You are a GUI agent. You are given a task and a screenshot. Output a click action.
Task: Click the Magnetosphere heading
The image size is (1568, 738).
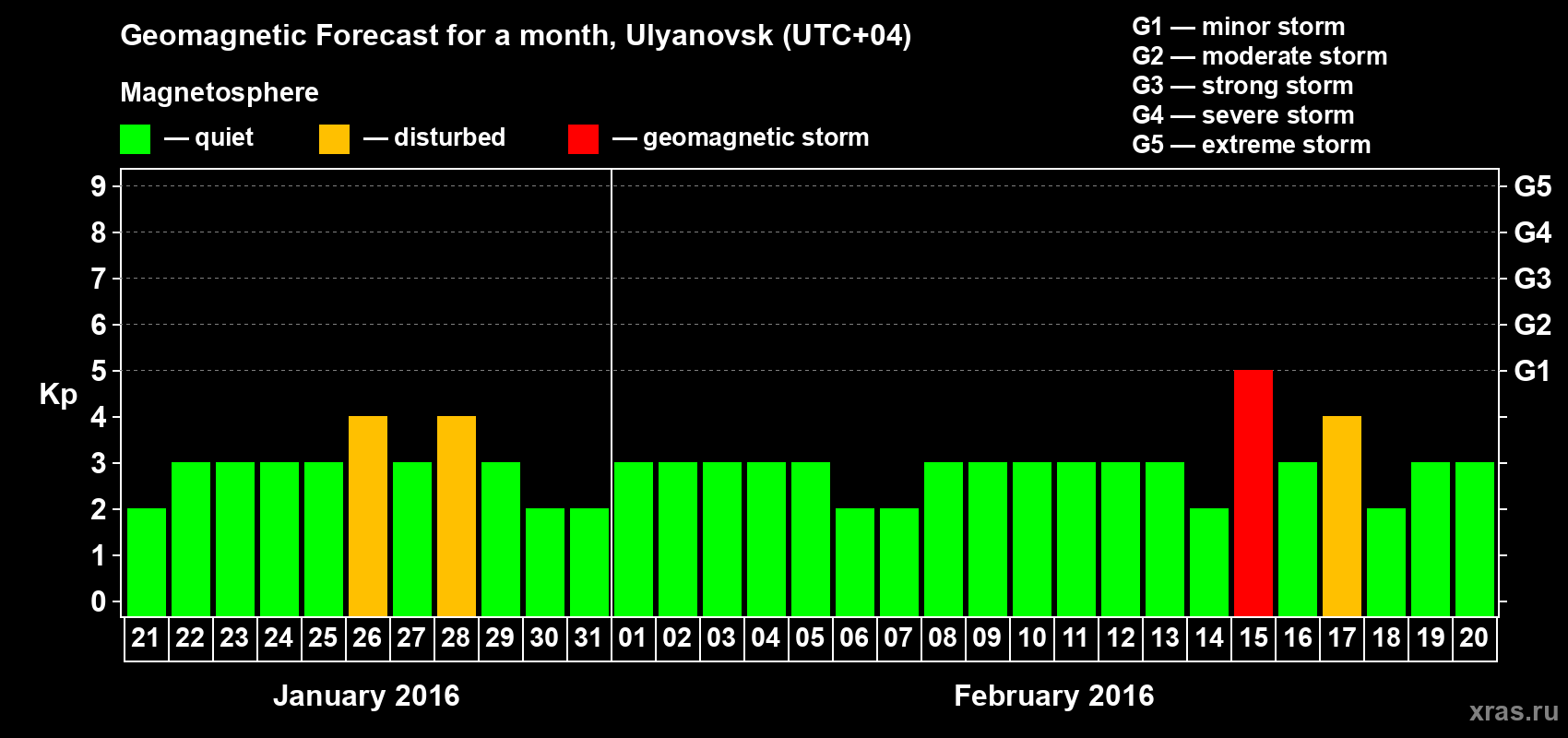[220, 92]
